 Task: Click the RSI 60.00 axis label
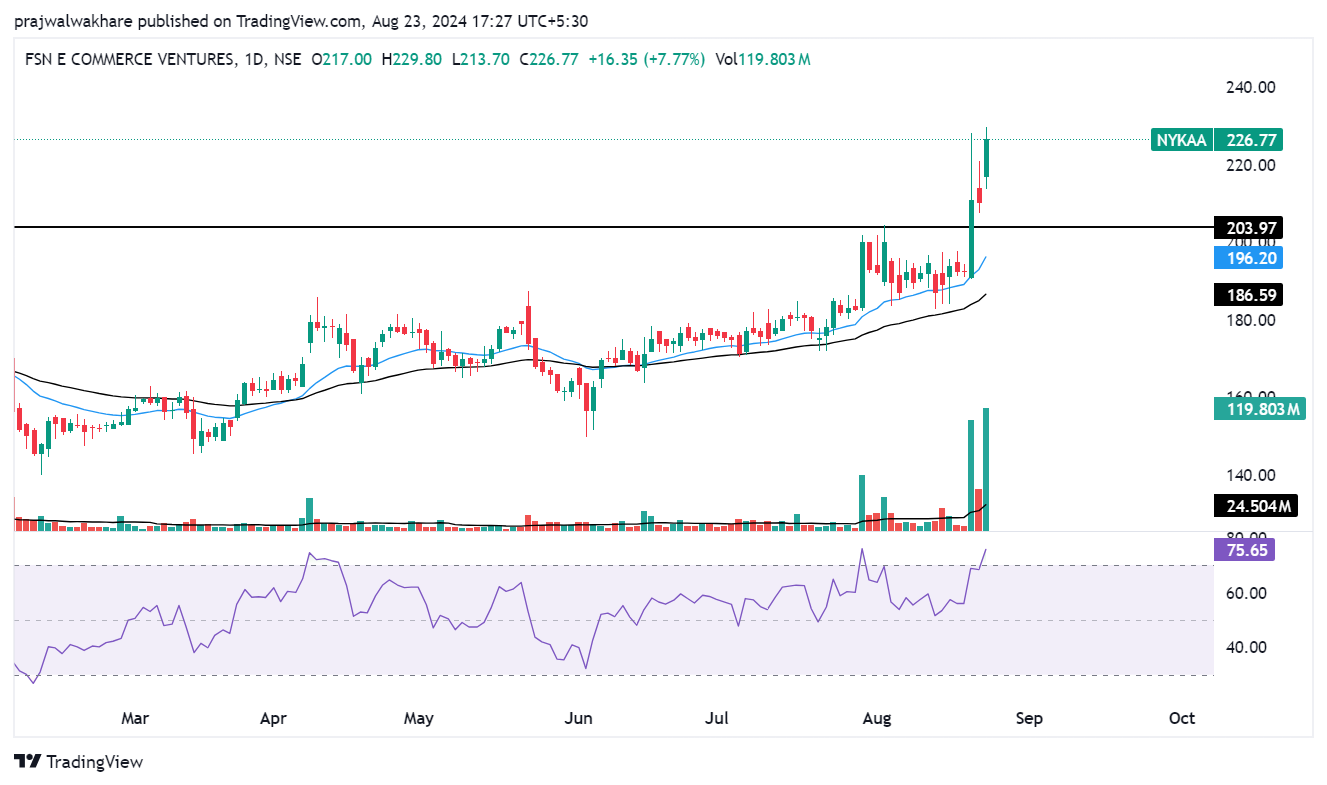tap(1246, 593)
